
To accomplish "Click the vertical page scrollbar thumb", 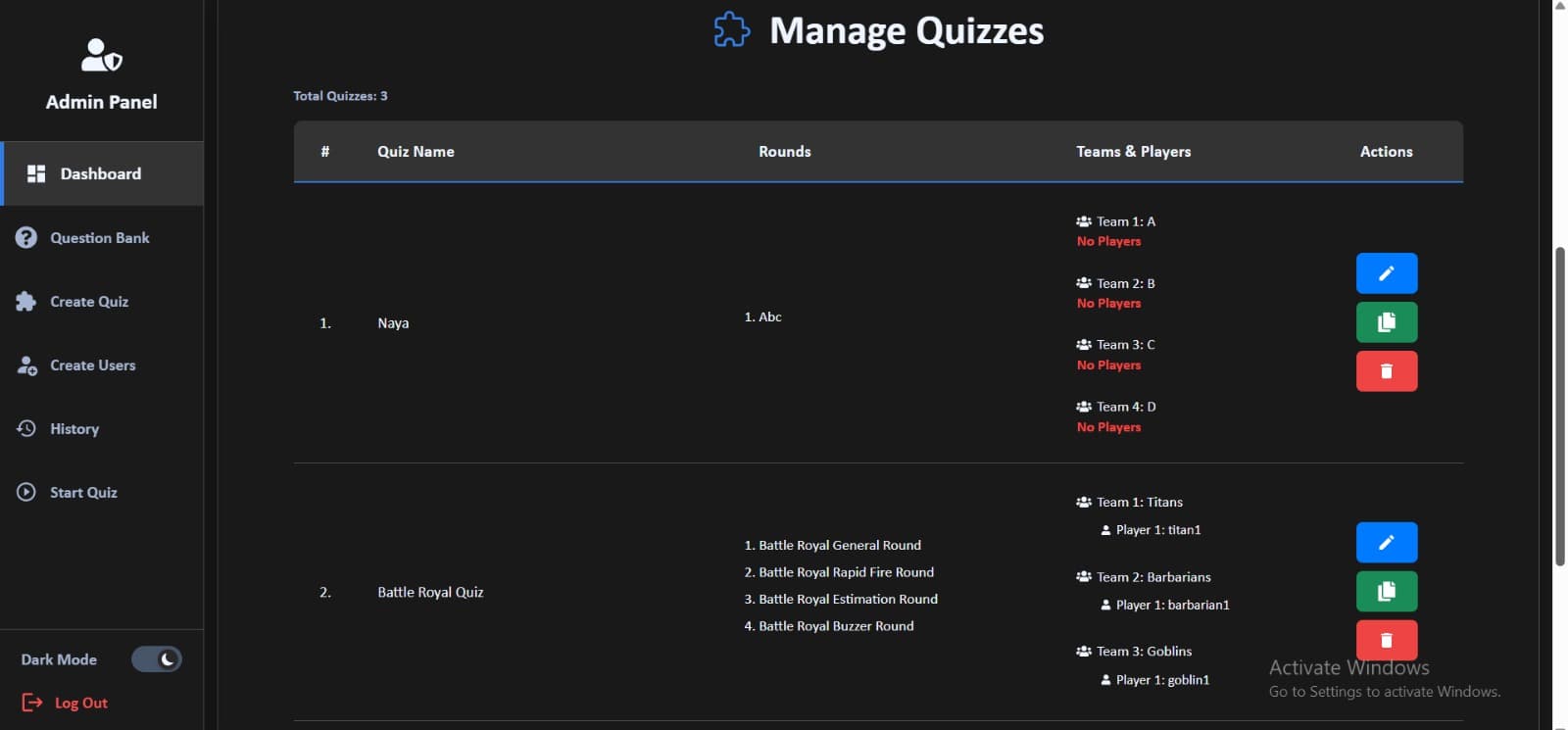I will tap(1559, 407).
